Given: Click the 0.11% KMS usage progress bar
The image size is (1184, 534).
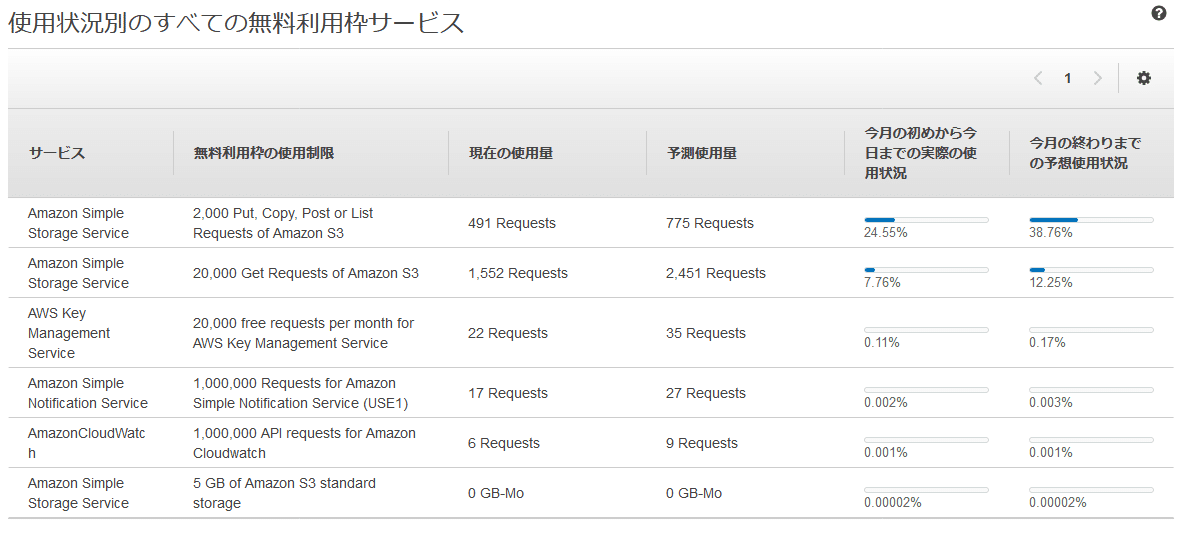Looking at the screenshot, I should [926, 330].
